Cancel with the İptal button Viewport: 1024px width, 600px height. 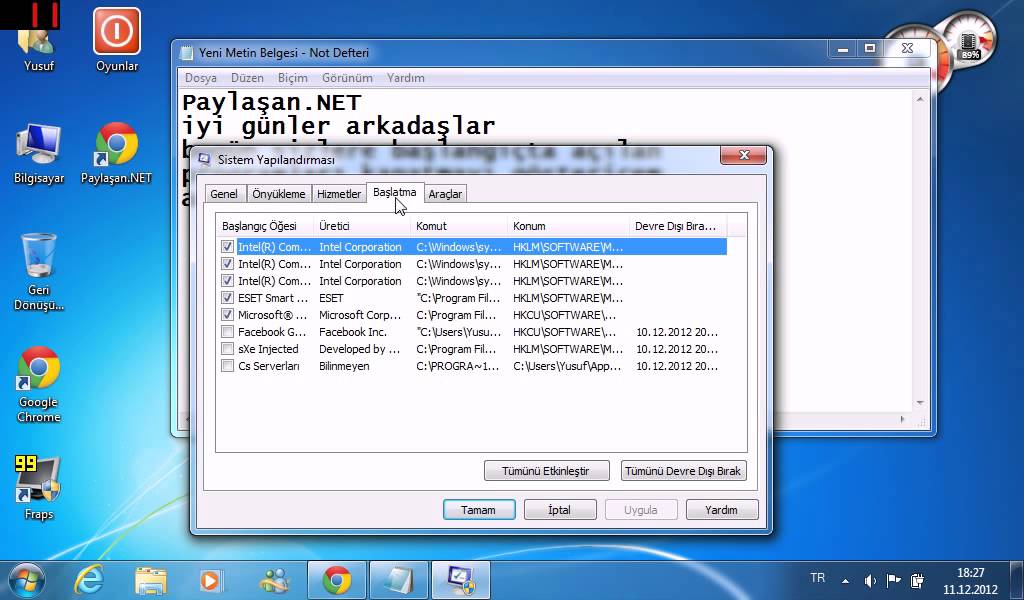(x=560, y=510)
